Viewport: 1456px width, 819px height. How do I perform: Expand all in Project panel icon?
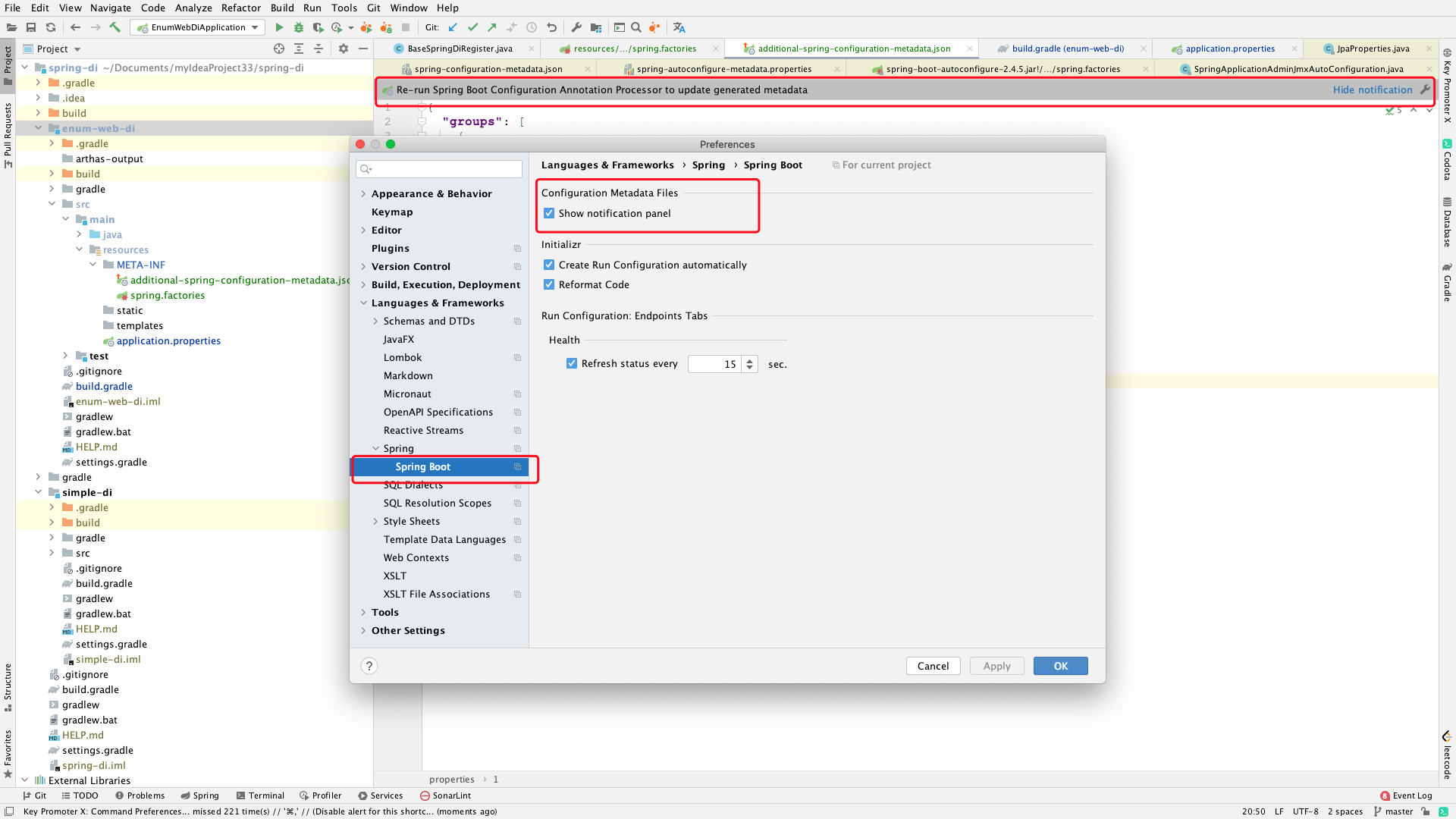tap(299, 49)
